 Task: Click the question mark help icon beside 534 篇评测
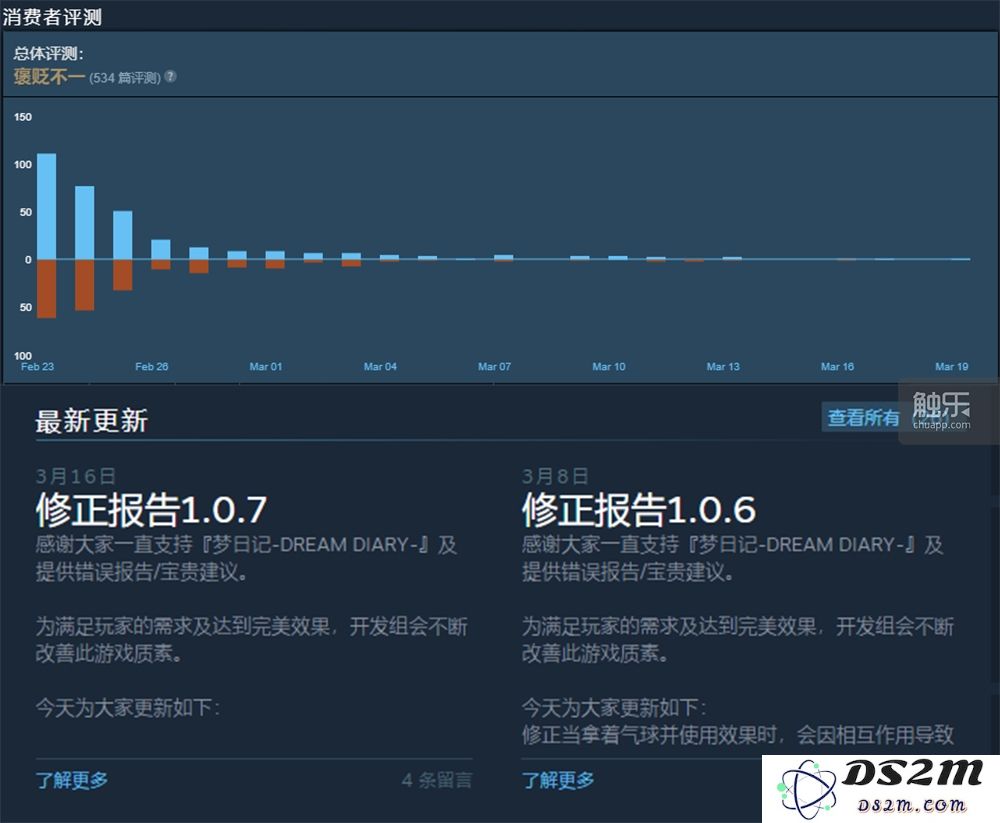[170, 77]
